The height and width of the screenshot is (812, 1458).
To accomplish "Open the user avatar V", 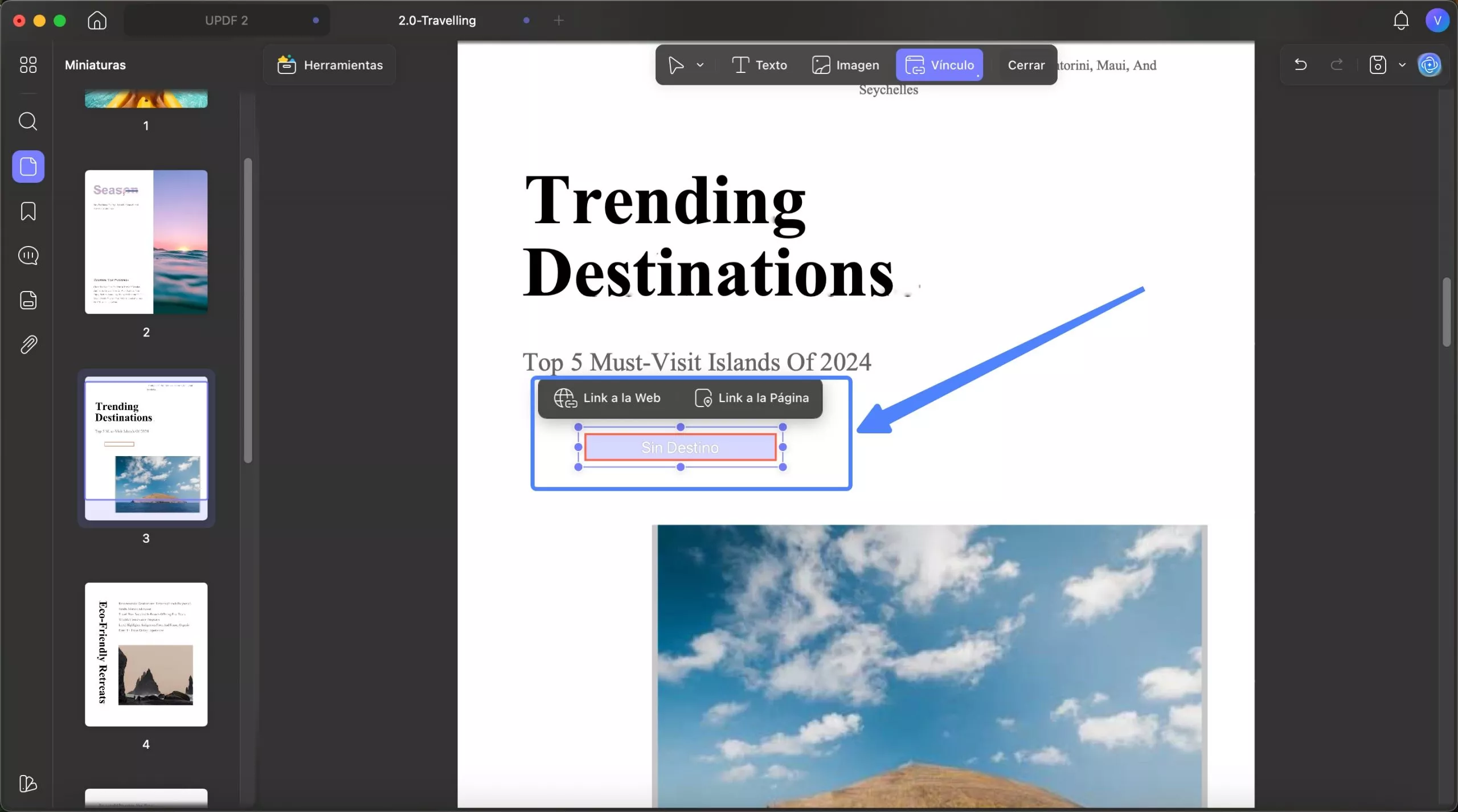I will [x=1437, y=20].
